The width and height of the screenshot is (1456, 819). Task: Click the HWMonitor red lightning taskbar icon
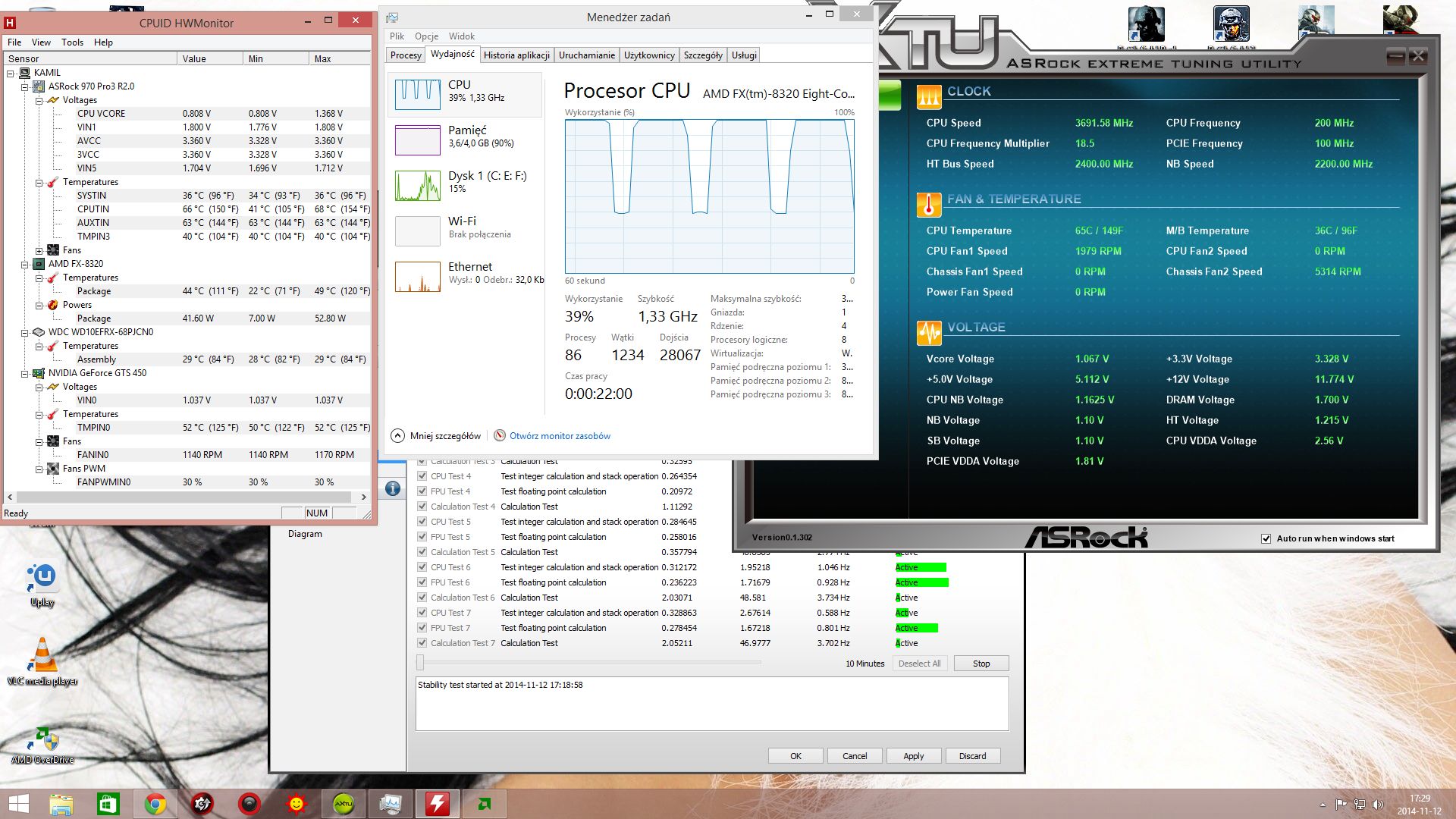point(438,804)
